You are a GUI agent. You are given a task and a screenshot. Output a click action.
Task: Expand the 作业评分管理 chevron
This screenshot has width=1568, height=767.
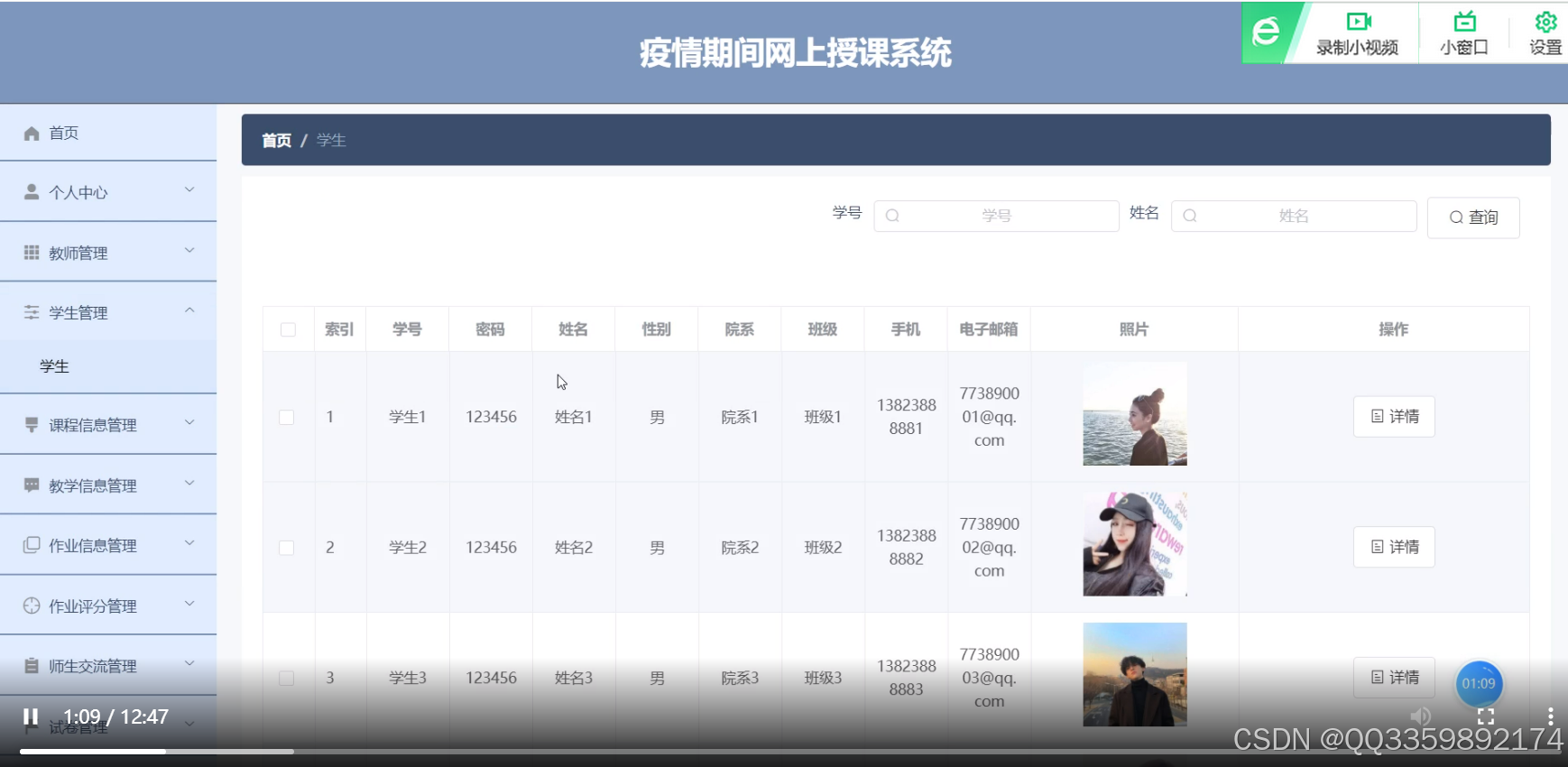click(189, 603)
